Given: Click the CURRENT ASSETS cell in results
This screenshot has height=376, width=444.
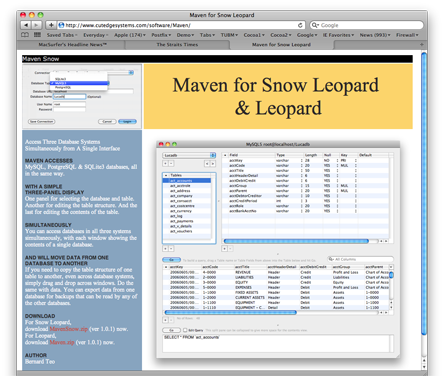Looking at the screenshot, I should pos(250,297).
